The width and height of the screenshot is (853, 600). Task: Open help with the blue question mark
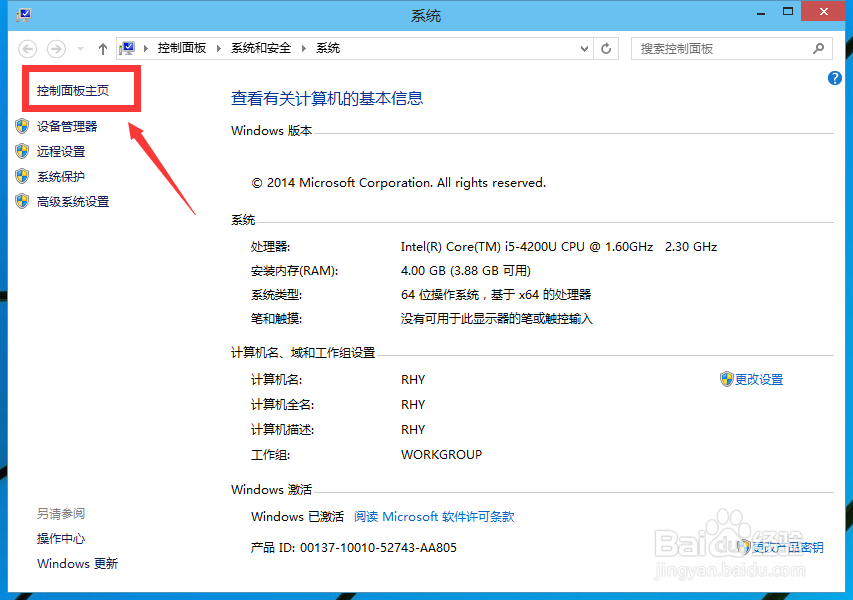click(x=835, y=78)
